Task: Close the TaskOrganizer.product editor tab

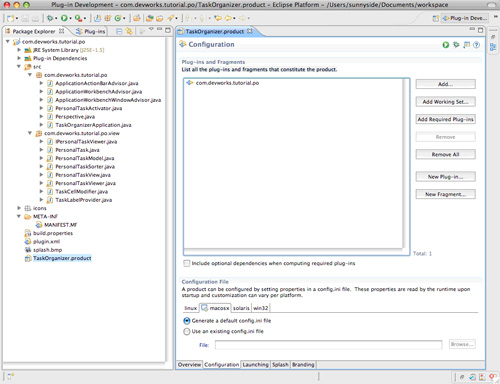Action: pyautogui.click(x=250, y=31)
